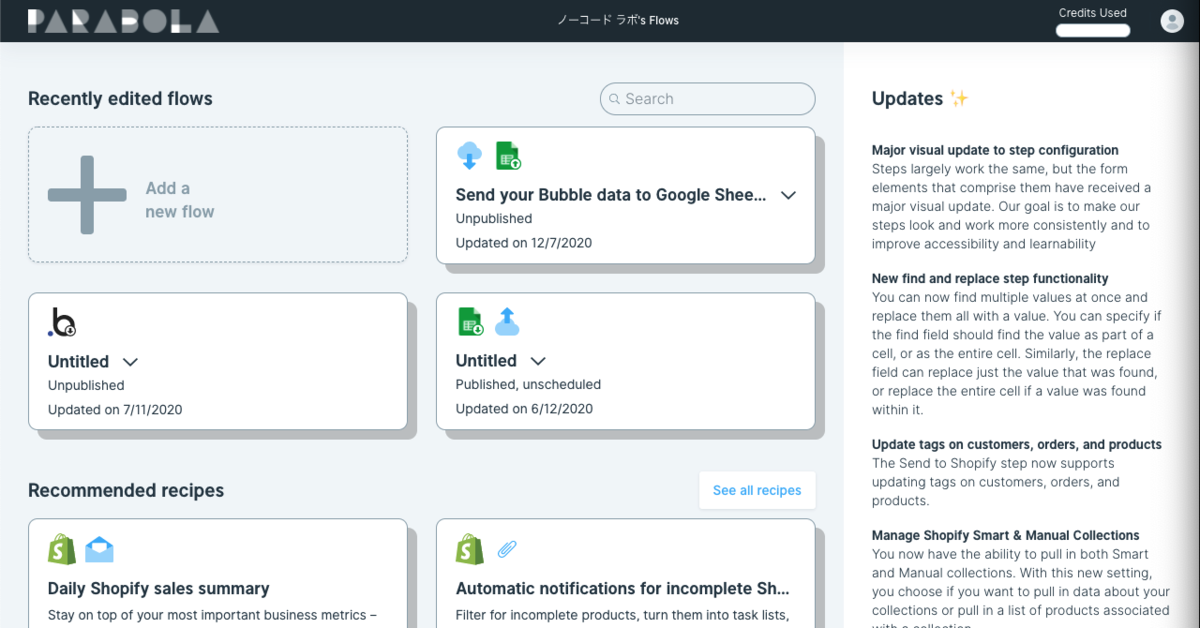Click 'Update tags on customers, orders, and products' heading
The height and width of the screenshot is (628, 1200).
pyautogui.click(x=1017, y=445)
